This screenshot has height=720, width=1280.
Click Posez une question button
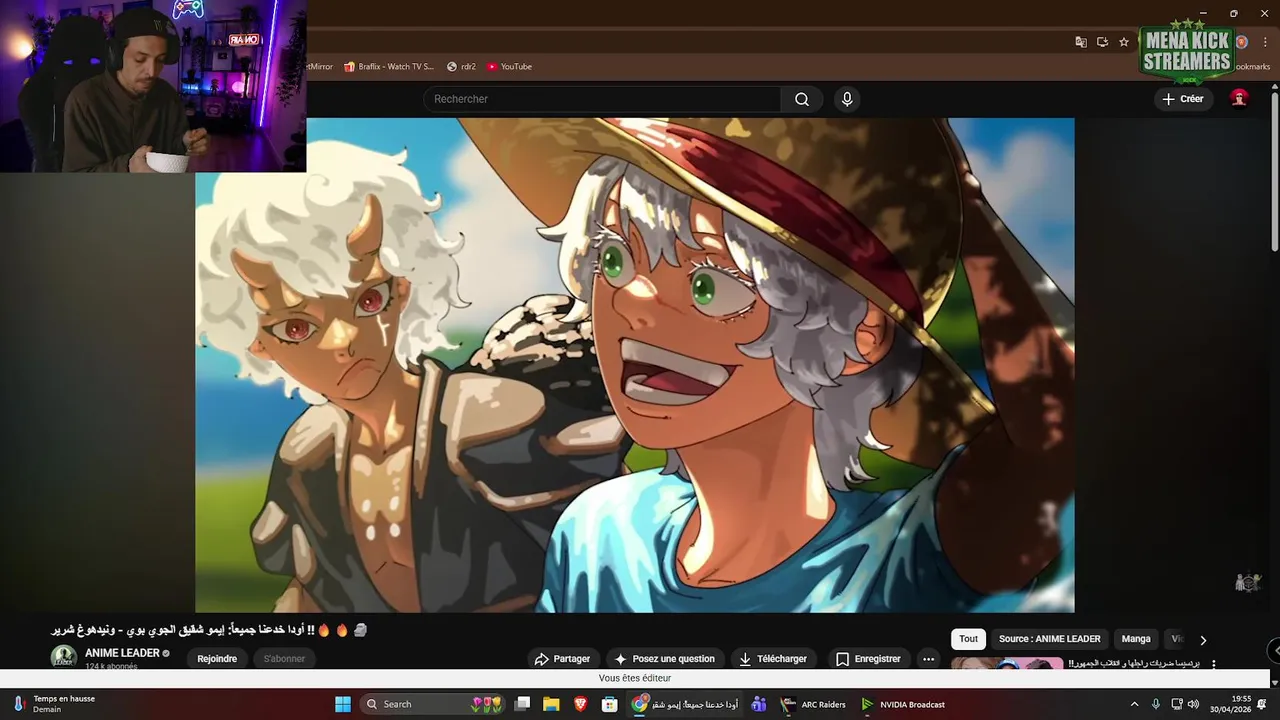(665, 659)
